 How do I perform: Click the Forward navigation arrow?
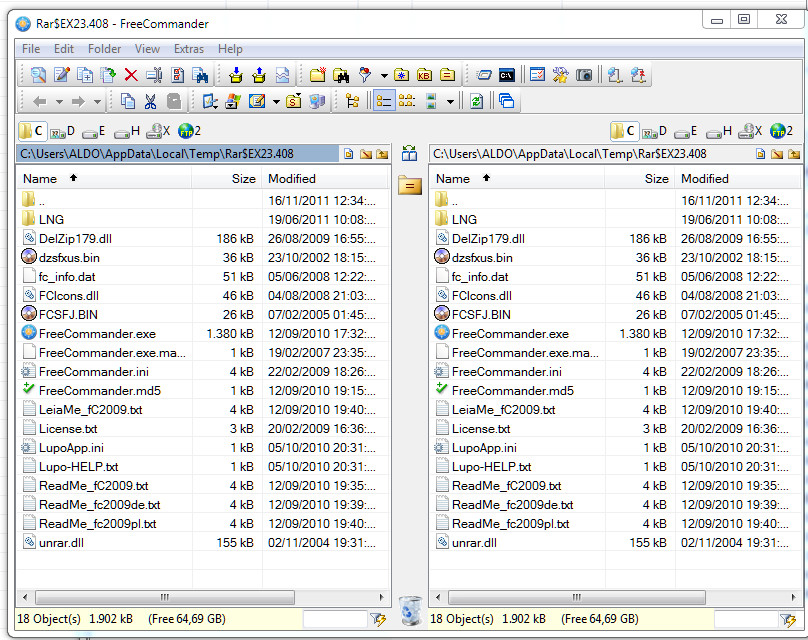pyautogui.click(x=78, y=102)
